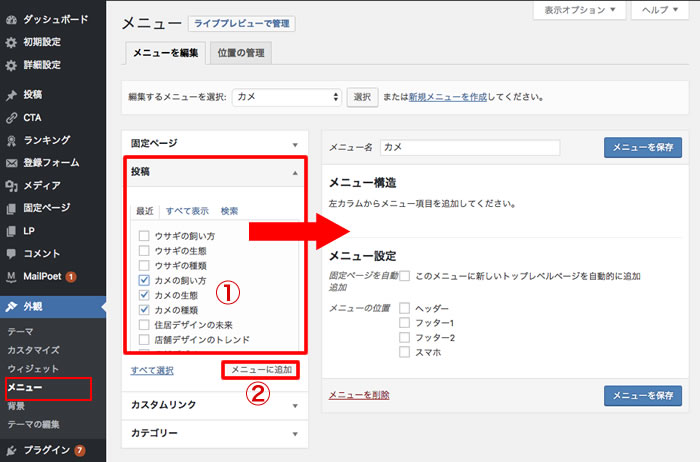Click the Comments speech bubble icon
Image resolution: width=700 pixels, height=462 pixels.
11,253
